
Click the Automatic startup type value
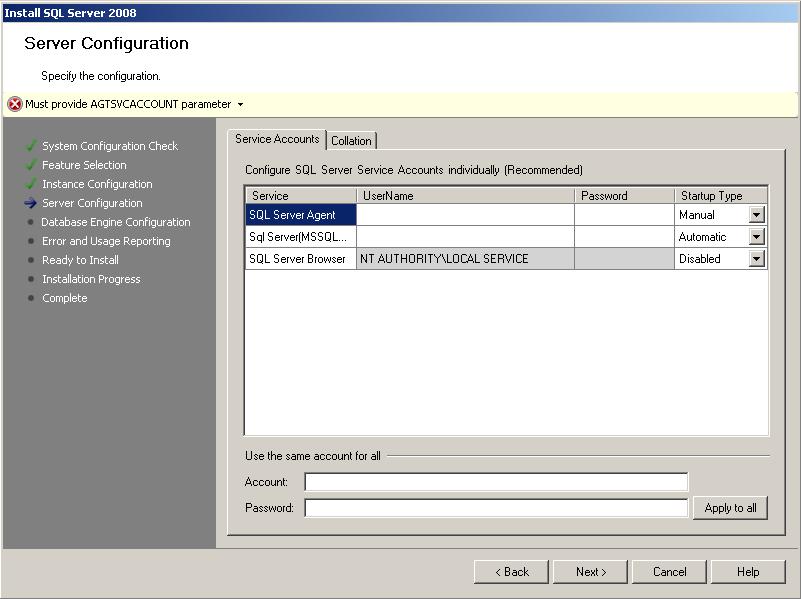coord(702,237)
